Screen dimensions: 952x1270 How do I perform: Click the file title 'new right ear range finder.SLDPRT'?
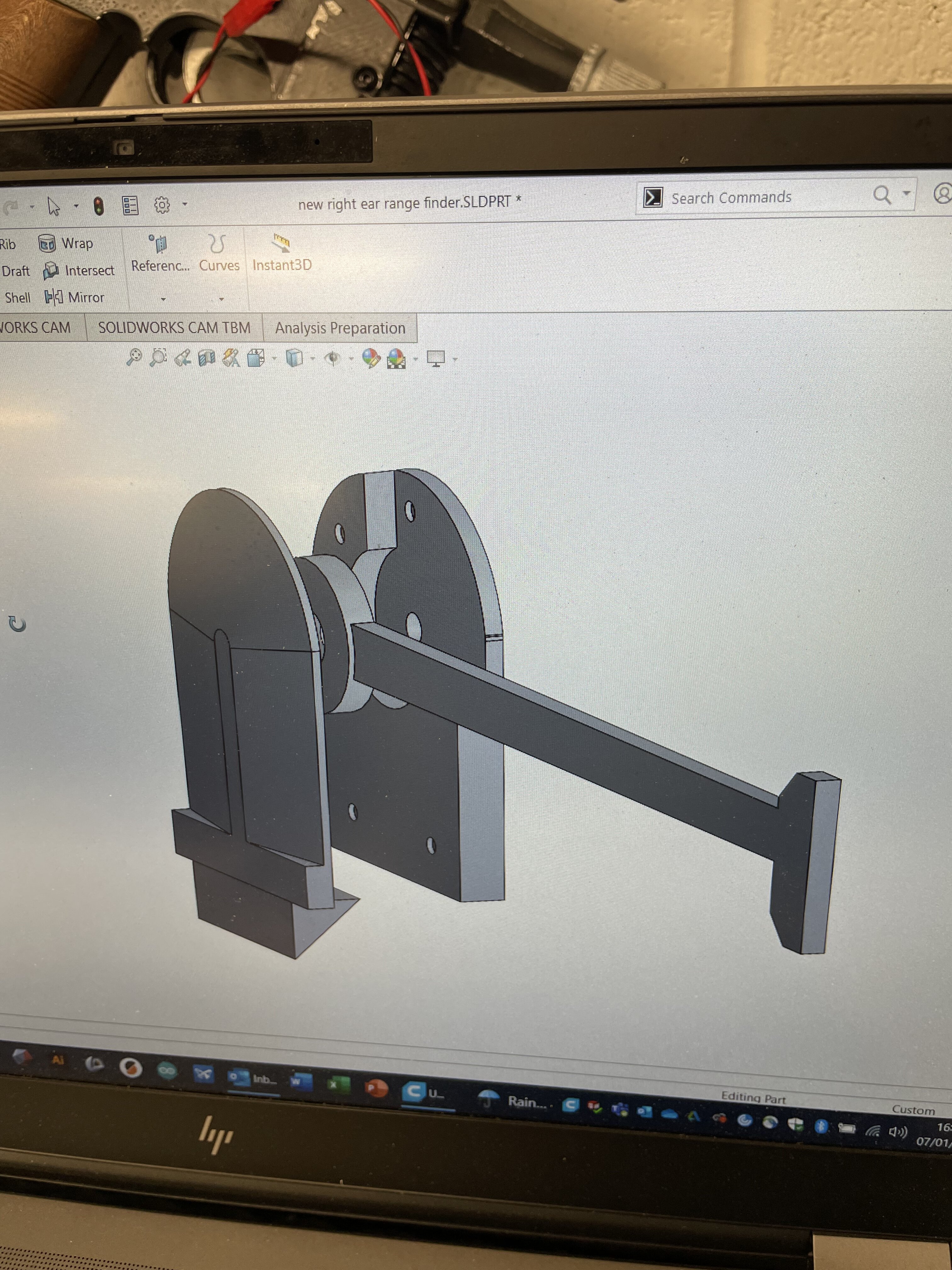coord(404,203)
